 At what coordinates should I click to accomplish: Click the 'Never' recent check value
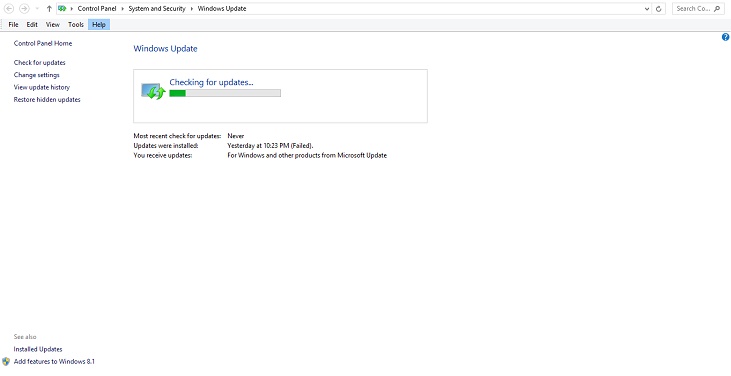click(x=236, y=136)
